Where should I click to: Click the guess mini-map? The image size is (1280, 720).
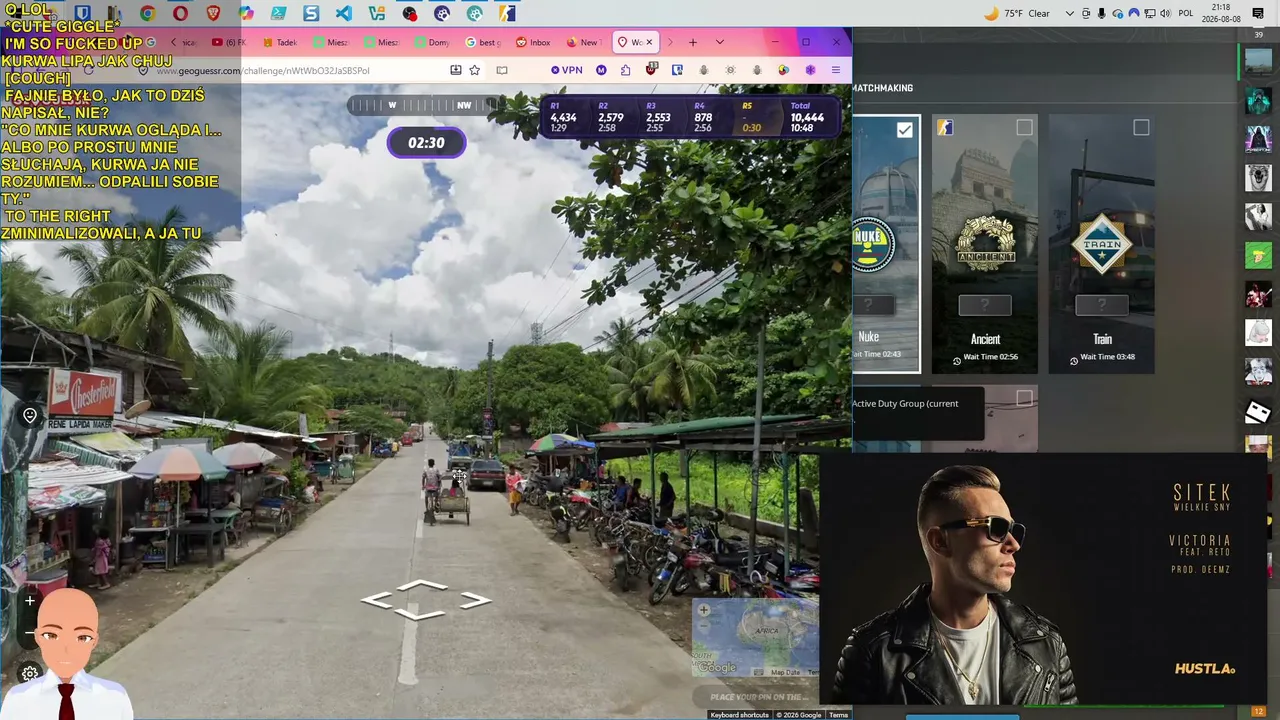click(755, 638)
